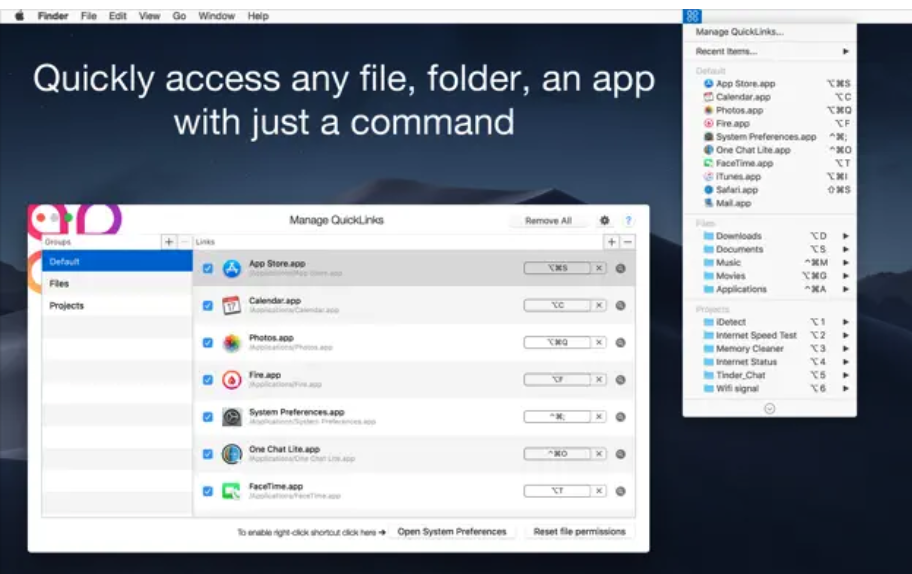Expand the Downloads folder submenu arrow

[x=846, y=236]
